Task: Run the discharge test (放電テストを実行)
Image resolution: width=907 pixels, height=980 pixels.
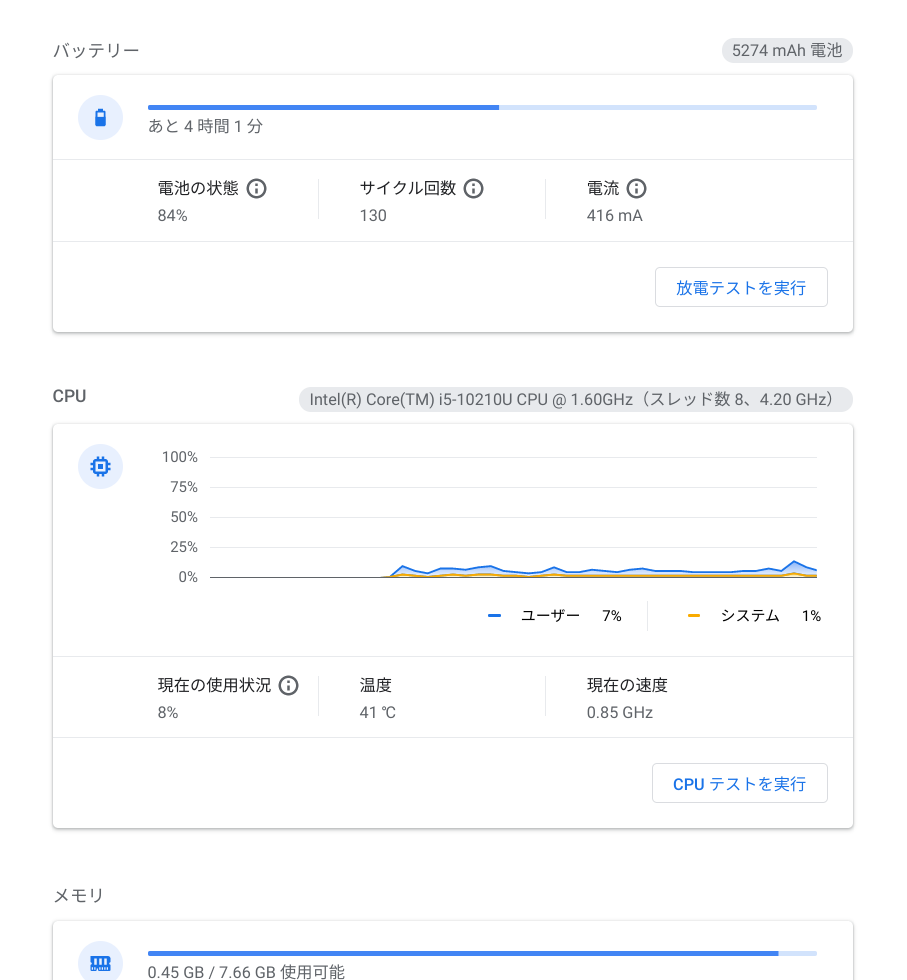Action: point(741,288)
